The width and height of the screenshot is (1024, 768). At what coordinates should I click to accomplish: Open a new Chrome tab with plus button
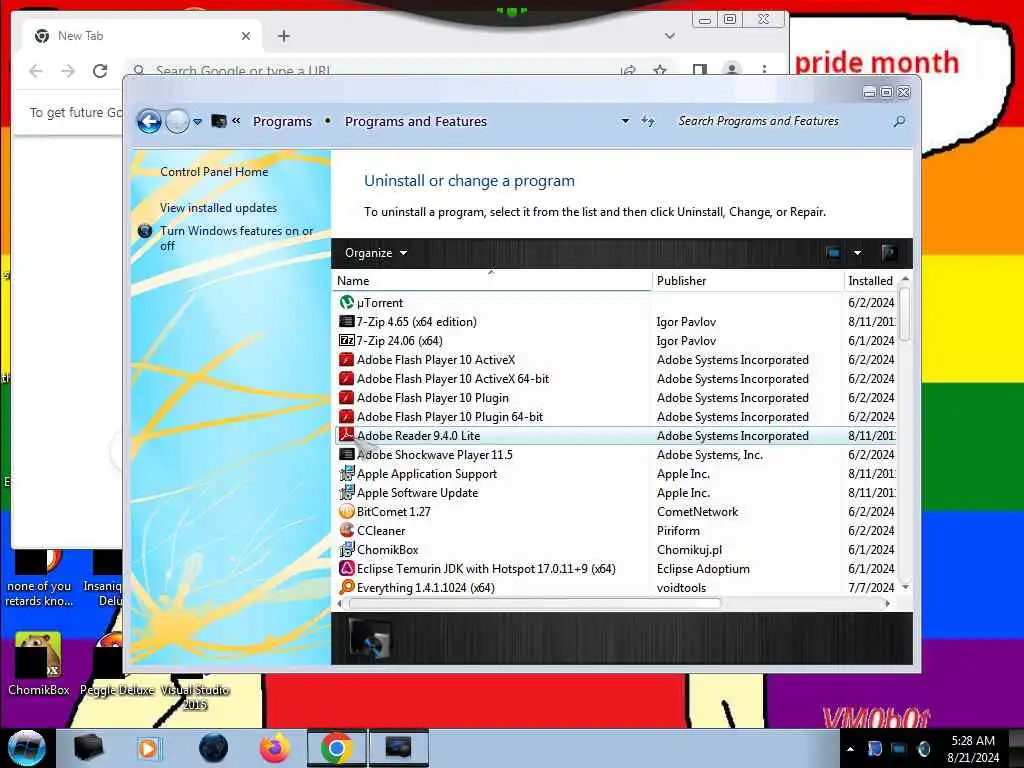(283, 36)
